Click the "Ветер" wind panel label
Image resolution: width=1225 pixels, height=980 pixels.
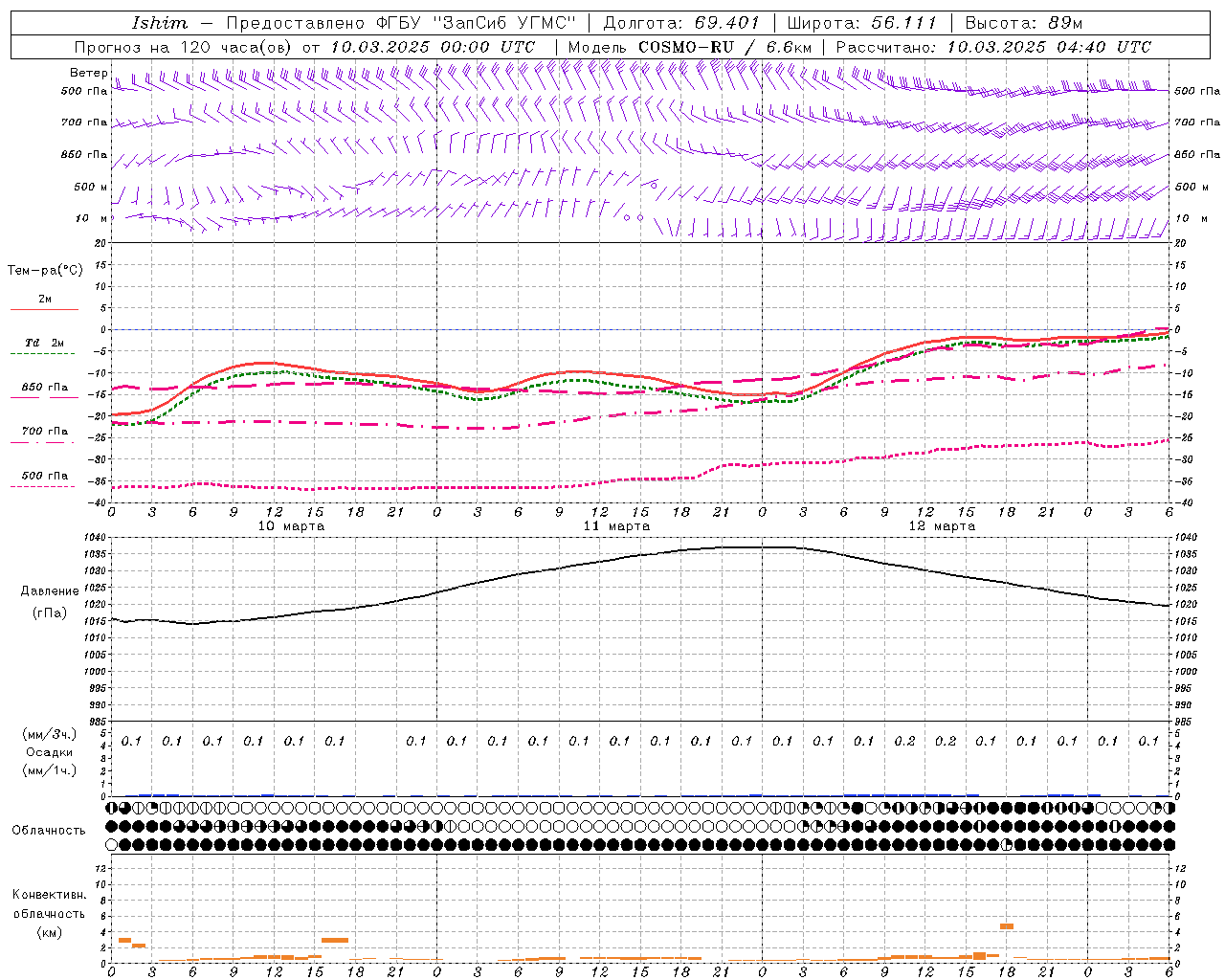(x=88, y=73)
